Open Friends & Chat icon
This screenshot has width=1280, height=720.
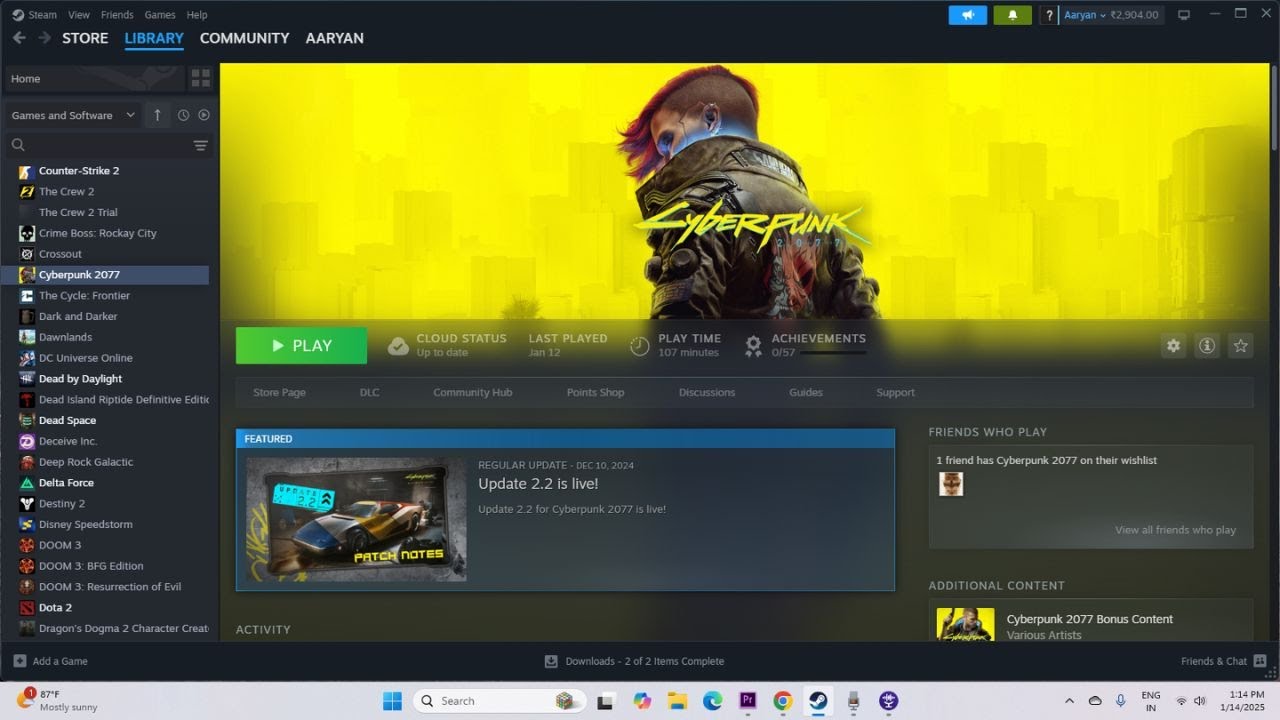(1259, 661)
